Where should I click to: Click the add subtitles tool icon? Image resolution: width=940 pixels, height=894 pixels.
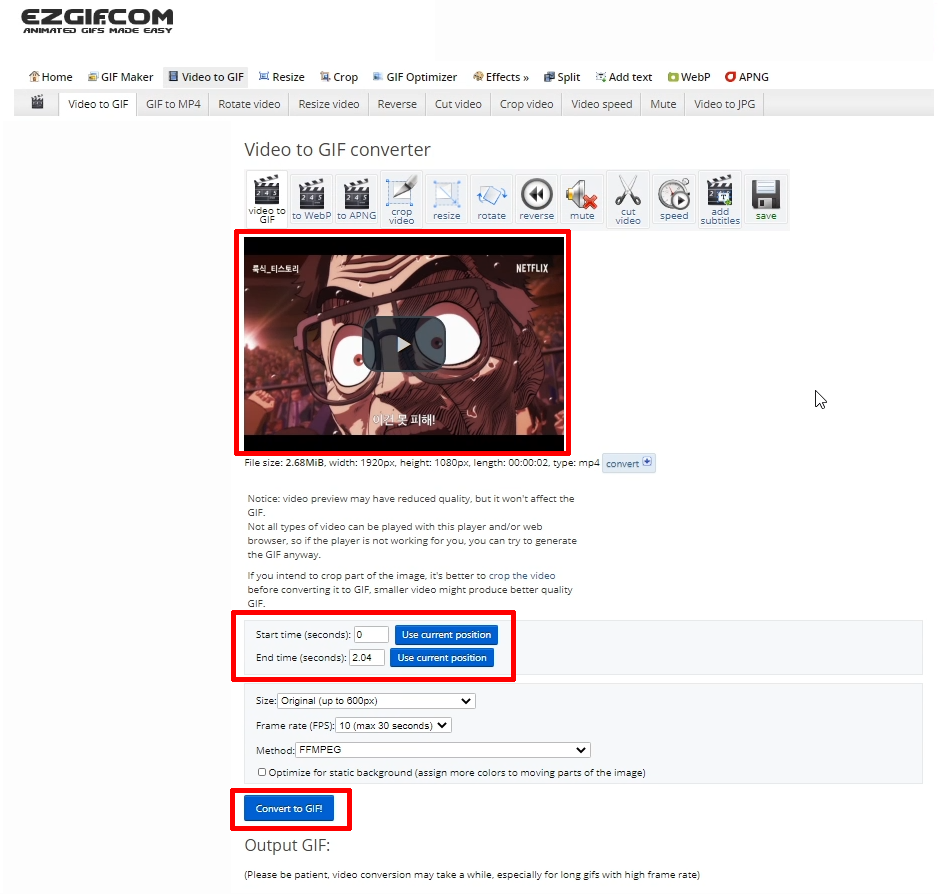(720, 200)
